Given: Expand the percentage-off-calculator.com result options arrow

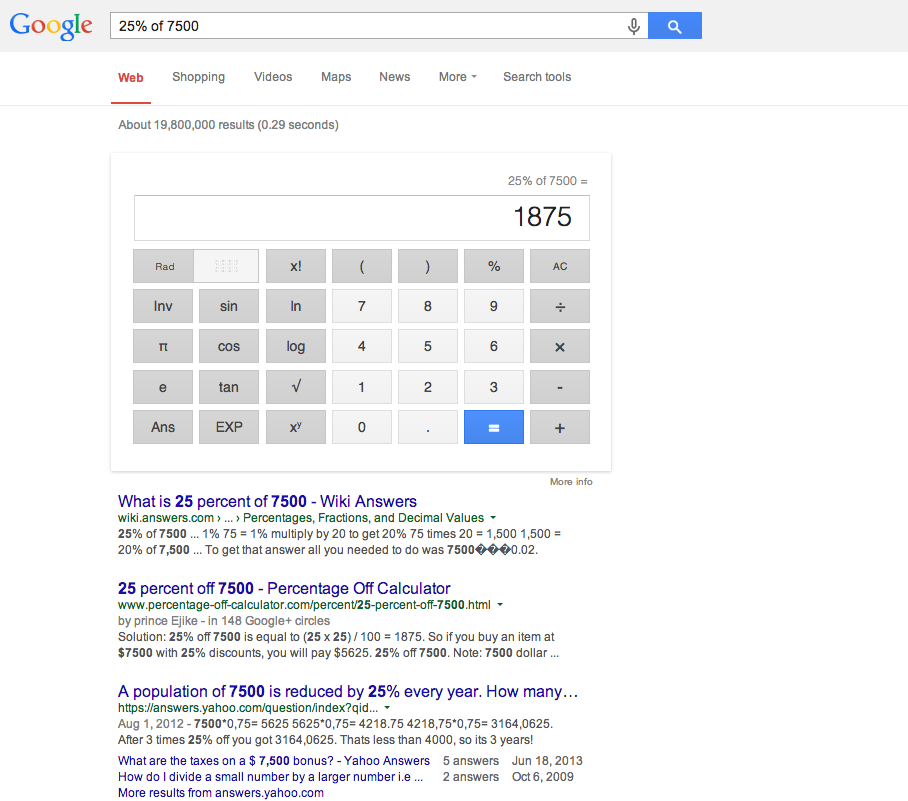Looking at the screenshot, I should (500, 605).
